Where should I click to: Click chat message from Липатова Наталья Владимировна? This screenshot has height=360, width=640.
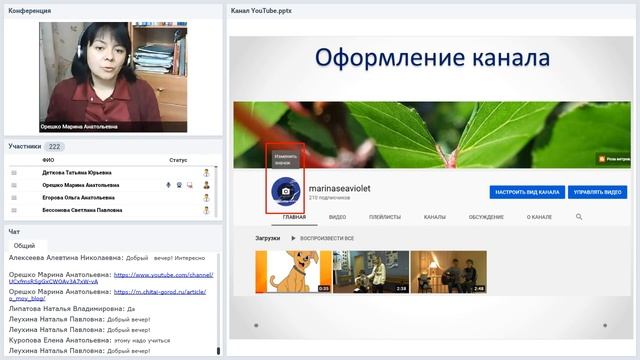(72, 309)
